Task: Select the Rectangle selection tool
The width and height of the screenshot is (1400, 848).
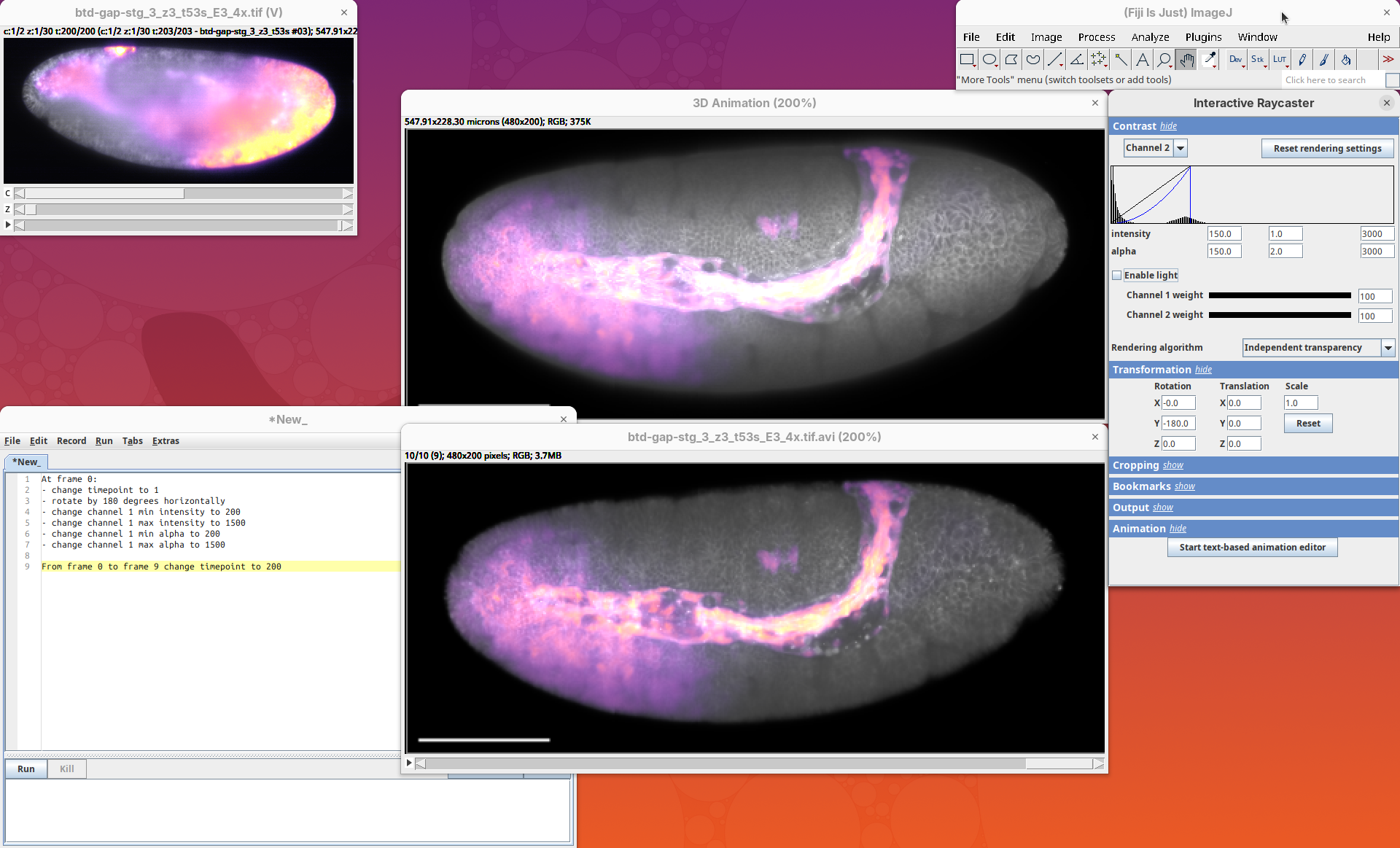Action: point(967,60)
